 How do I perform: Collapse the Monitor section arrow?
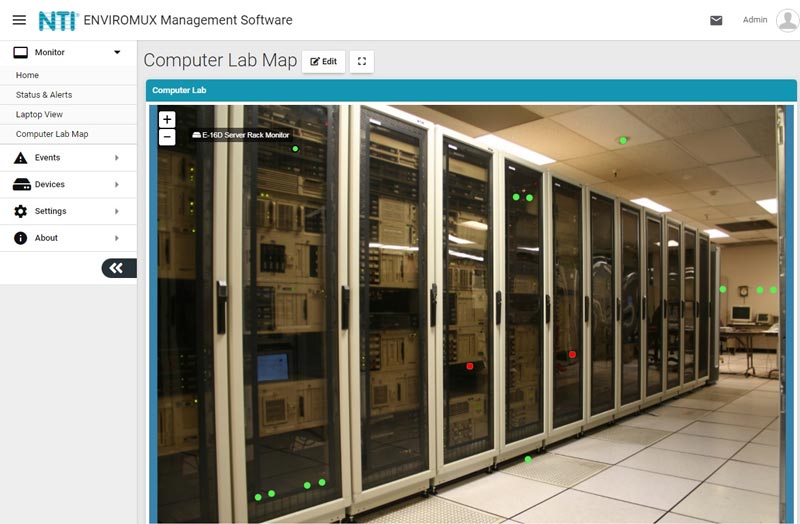click(117, 52)
